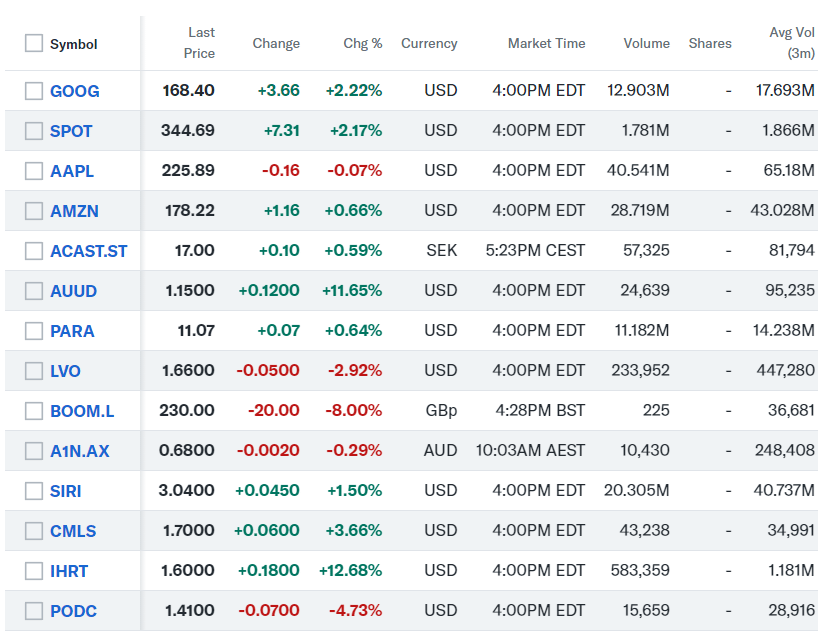Sort by Avg Vol (3m) header

coord(792,43)
